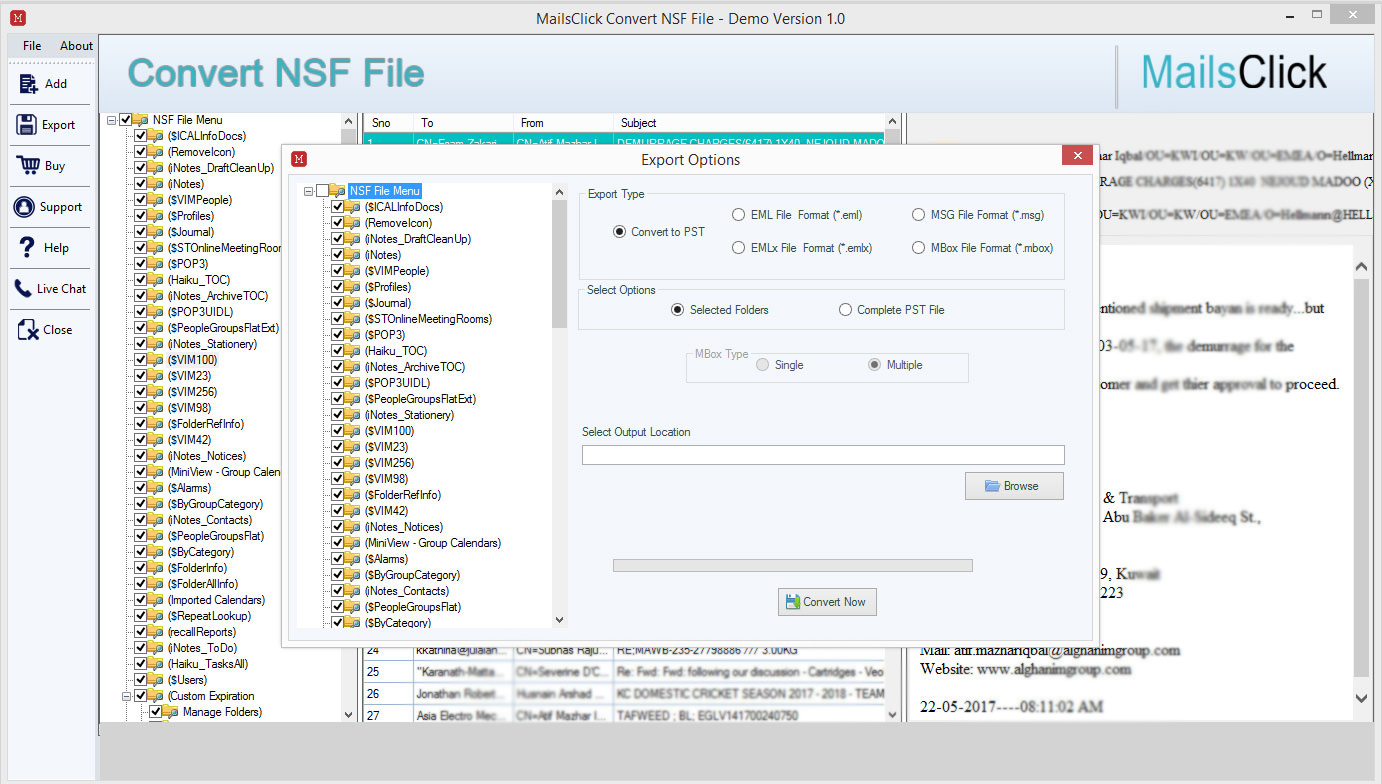
Task: Sort by From column header
Action: 563,123
